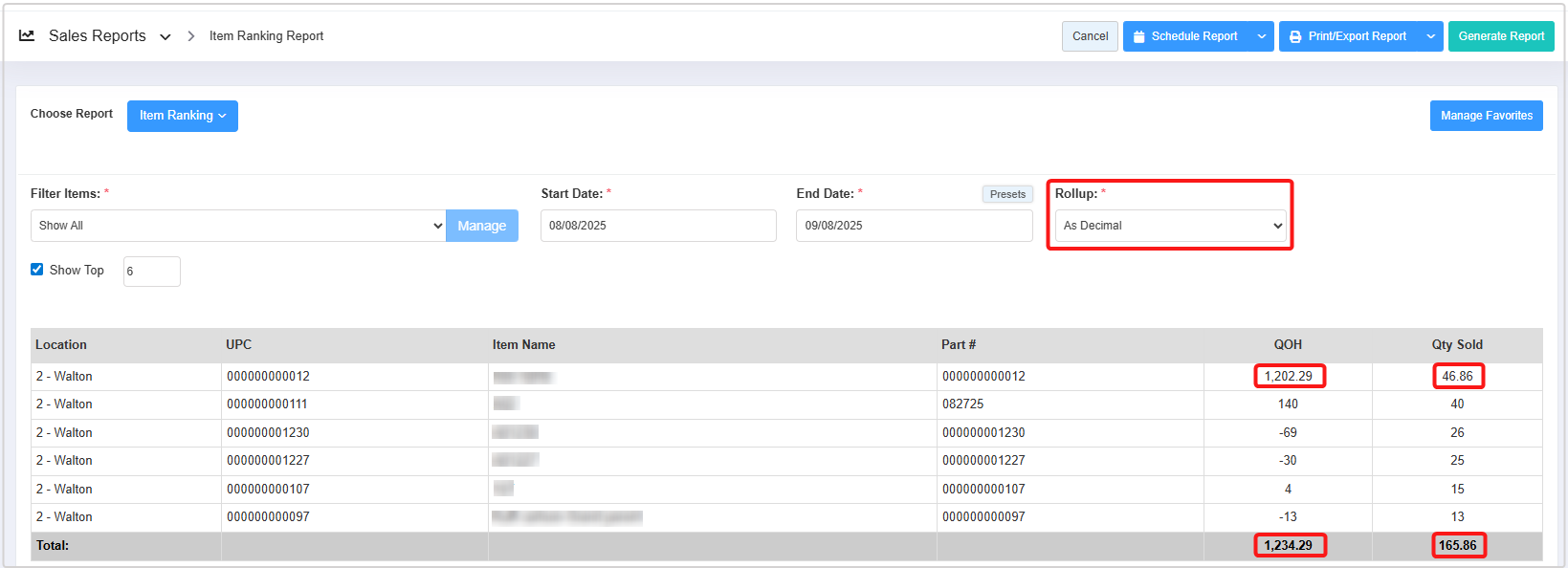Click the breadcrumb arrow before Item Ranking Report
The image size is (1568, 568).
[x=191, y=36]
